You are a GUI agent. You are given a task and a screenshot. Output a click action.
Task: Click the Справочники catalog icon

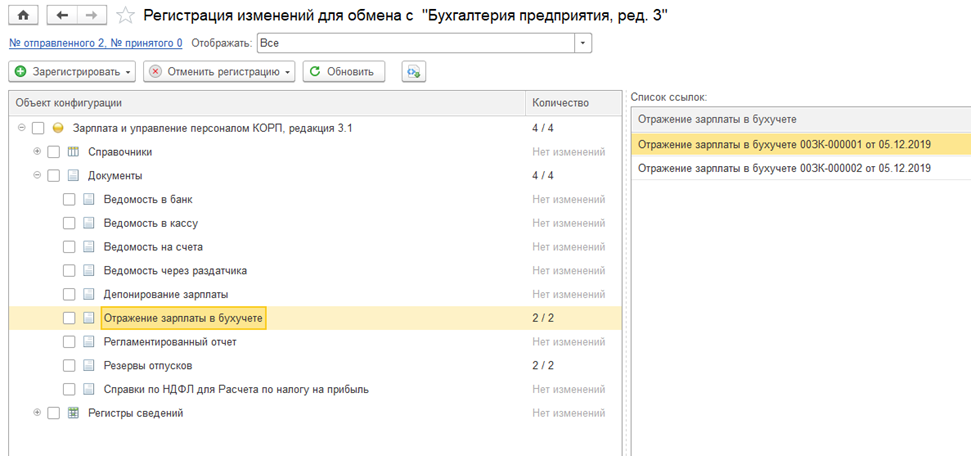[73, 152]
